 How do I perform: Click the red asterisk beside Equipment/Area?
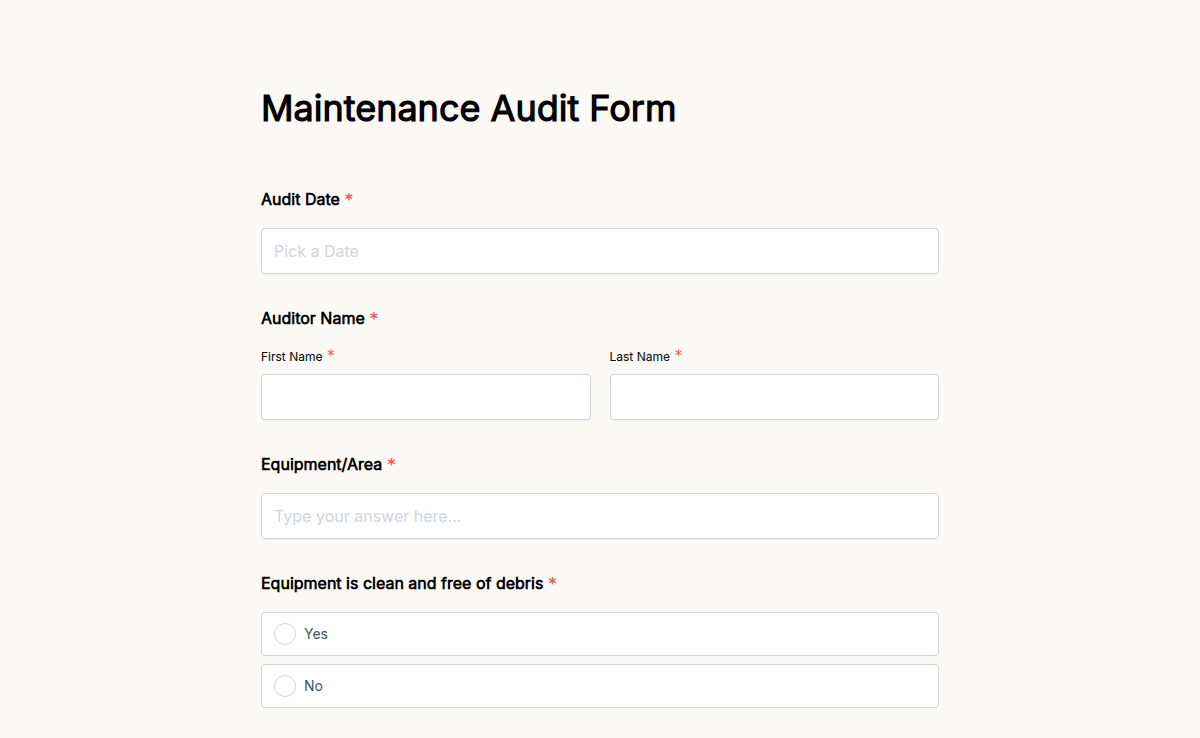391,464
